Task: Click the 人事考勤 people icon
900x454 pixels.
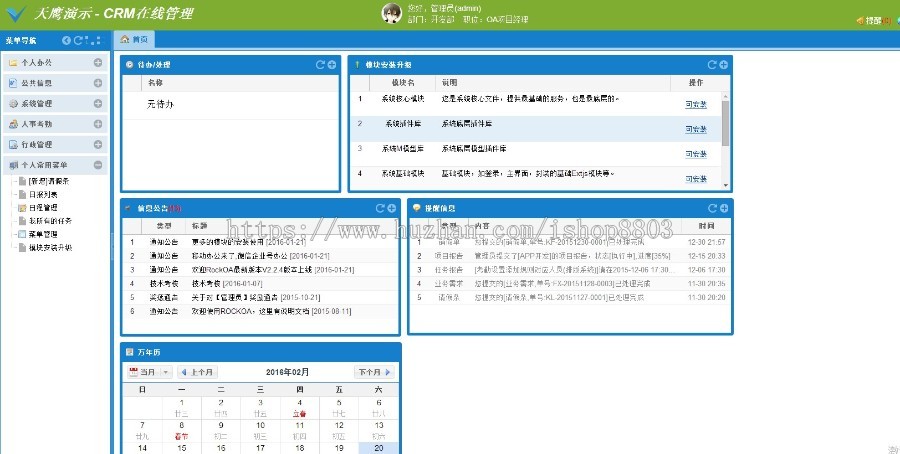Action: 13,124
